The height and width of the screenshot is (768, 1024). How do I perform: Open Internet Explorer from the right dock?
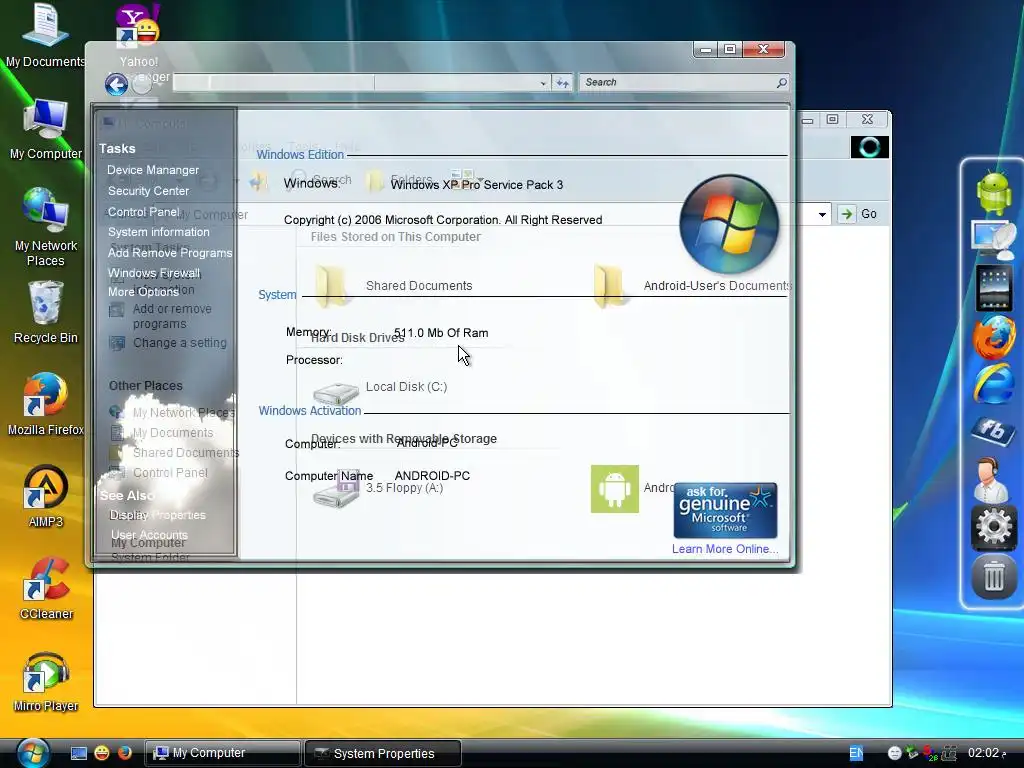pyautogui.click(x=993, y=385)
